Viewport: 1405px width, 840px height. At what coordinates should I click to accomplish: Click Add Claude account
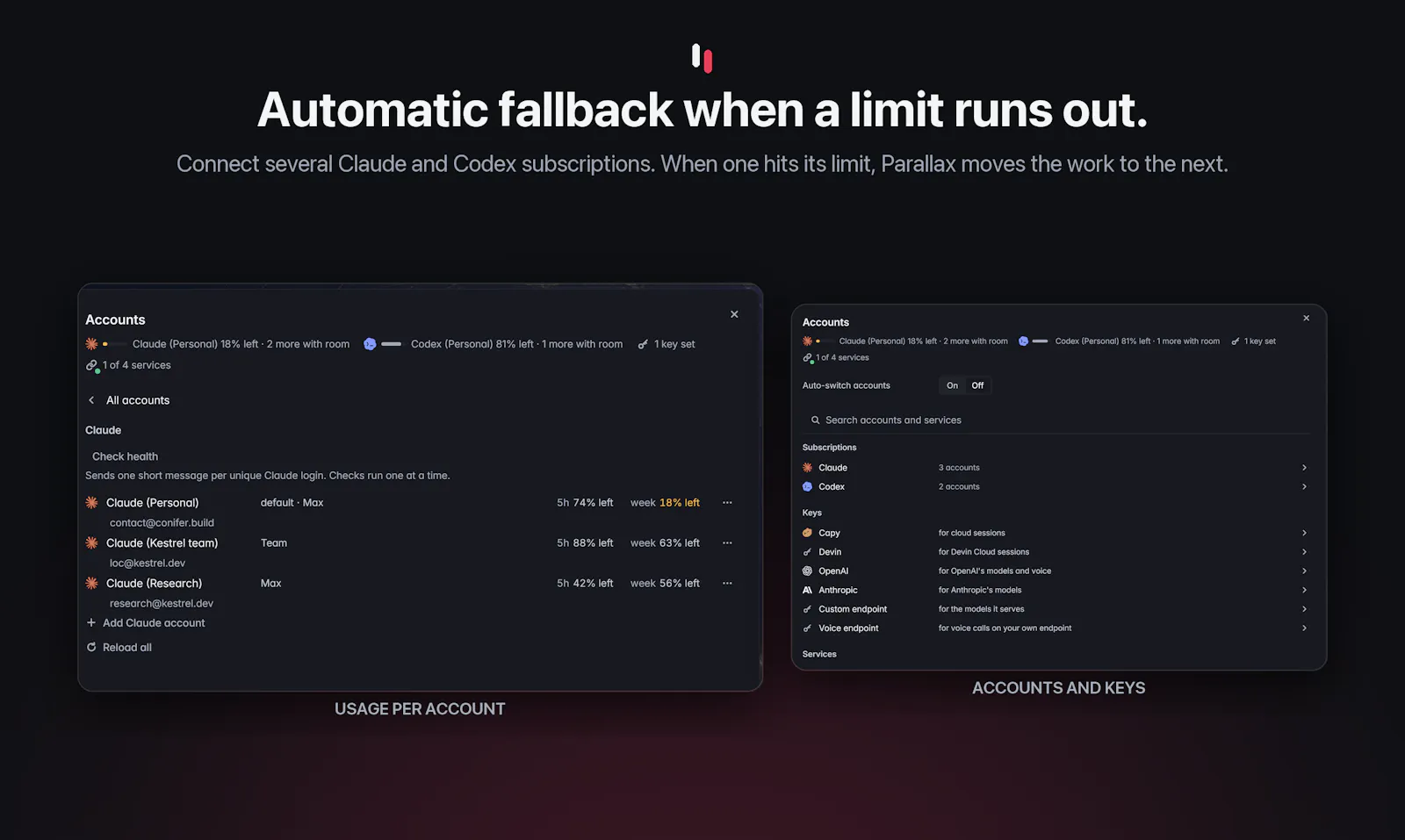(146, 623)
